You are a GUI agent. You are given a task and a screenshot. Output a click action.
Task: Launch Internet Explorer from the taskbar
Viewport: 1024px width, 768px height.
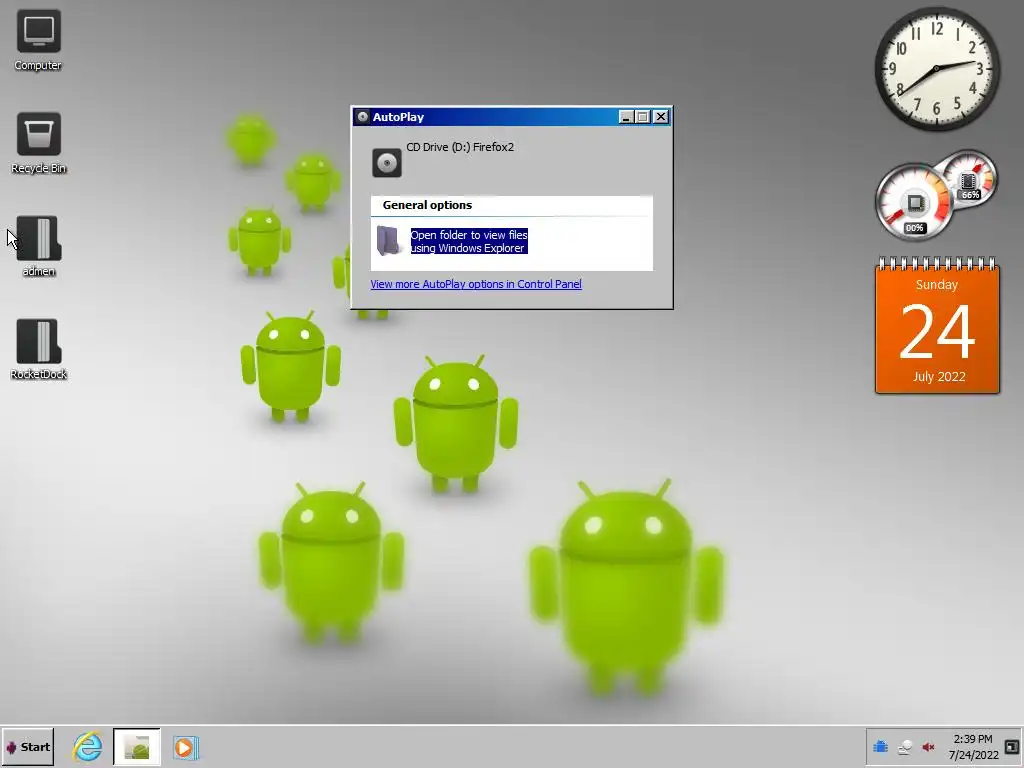(88, 747)
